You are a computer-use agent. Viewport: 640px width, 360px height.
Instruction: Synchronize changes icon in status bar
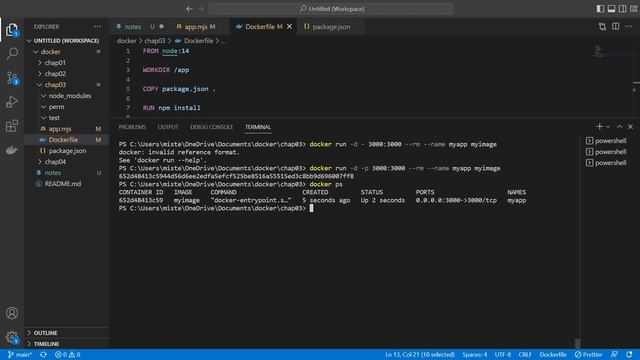(x=43, y=354)
